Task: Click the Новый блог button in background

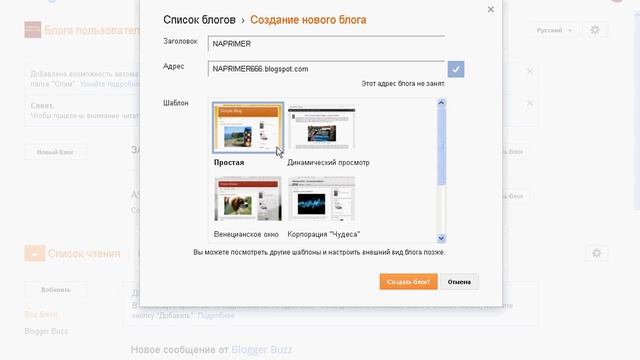Action: [x=55, y=152]
